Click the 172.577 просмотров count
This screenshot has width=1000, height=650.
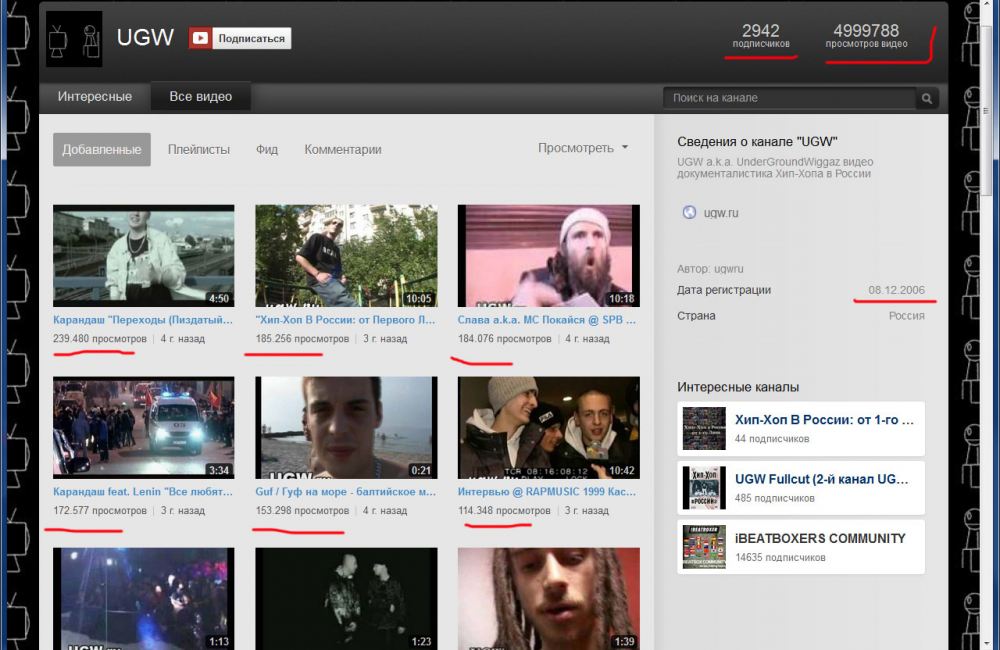click(x=99, y=511)
